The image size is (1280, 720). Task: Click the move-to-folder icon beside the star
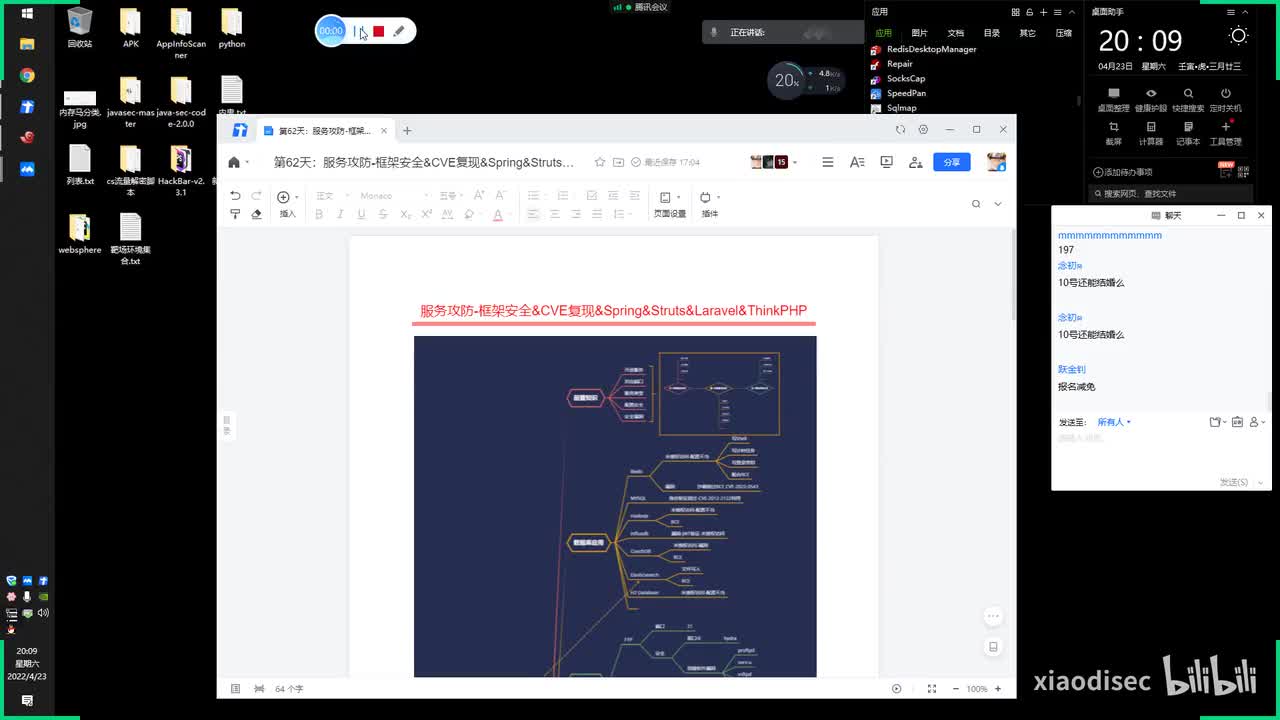(618, 162)
